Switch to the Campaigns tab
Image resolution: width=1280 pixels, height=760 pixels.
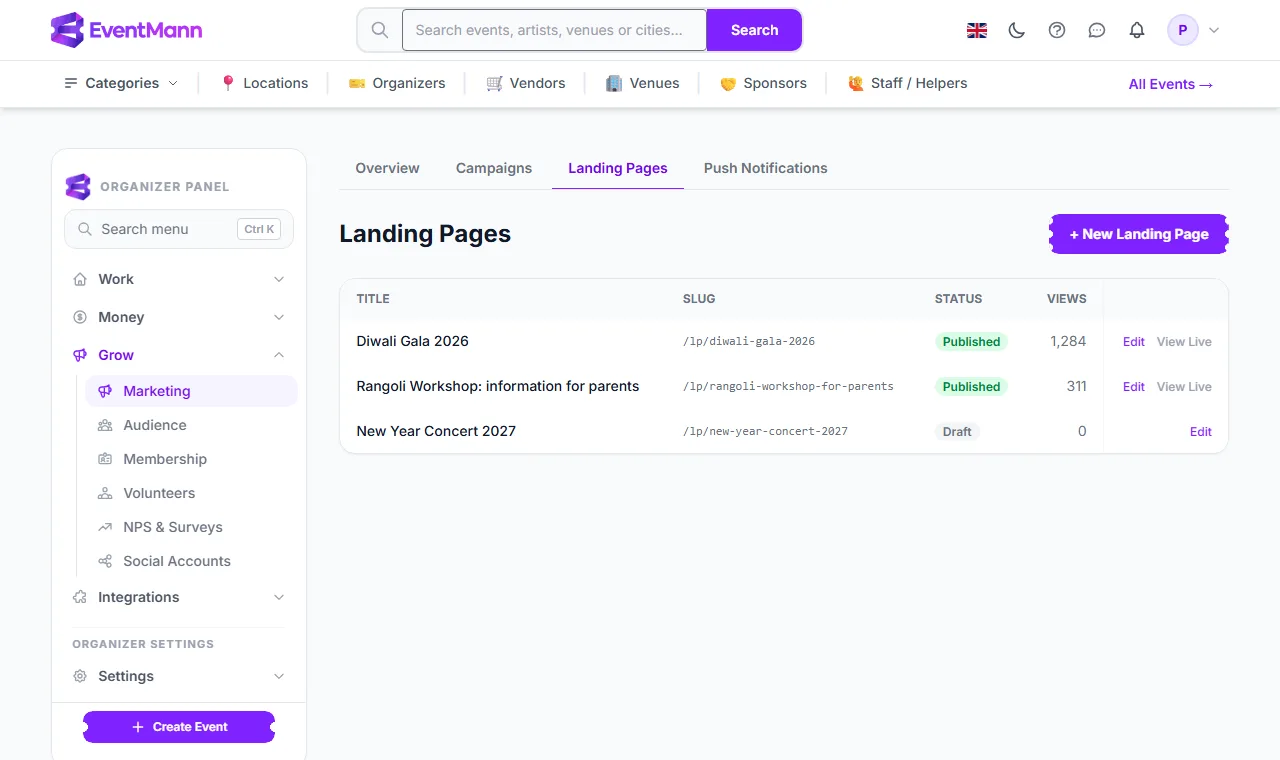494,168
